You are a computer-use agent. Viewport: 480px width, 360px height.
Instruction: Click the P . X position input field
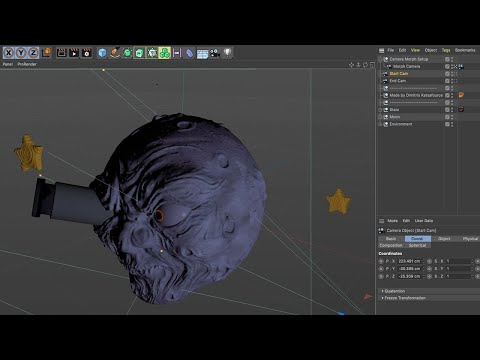pos(409,261)
